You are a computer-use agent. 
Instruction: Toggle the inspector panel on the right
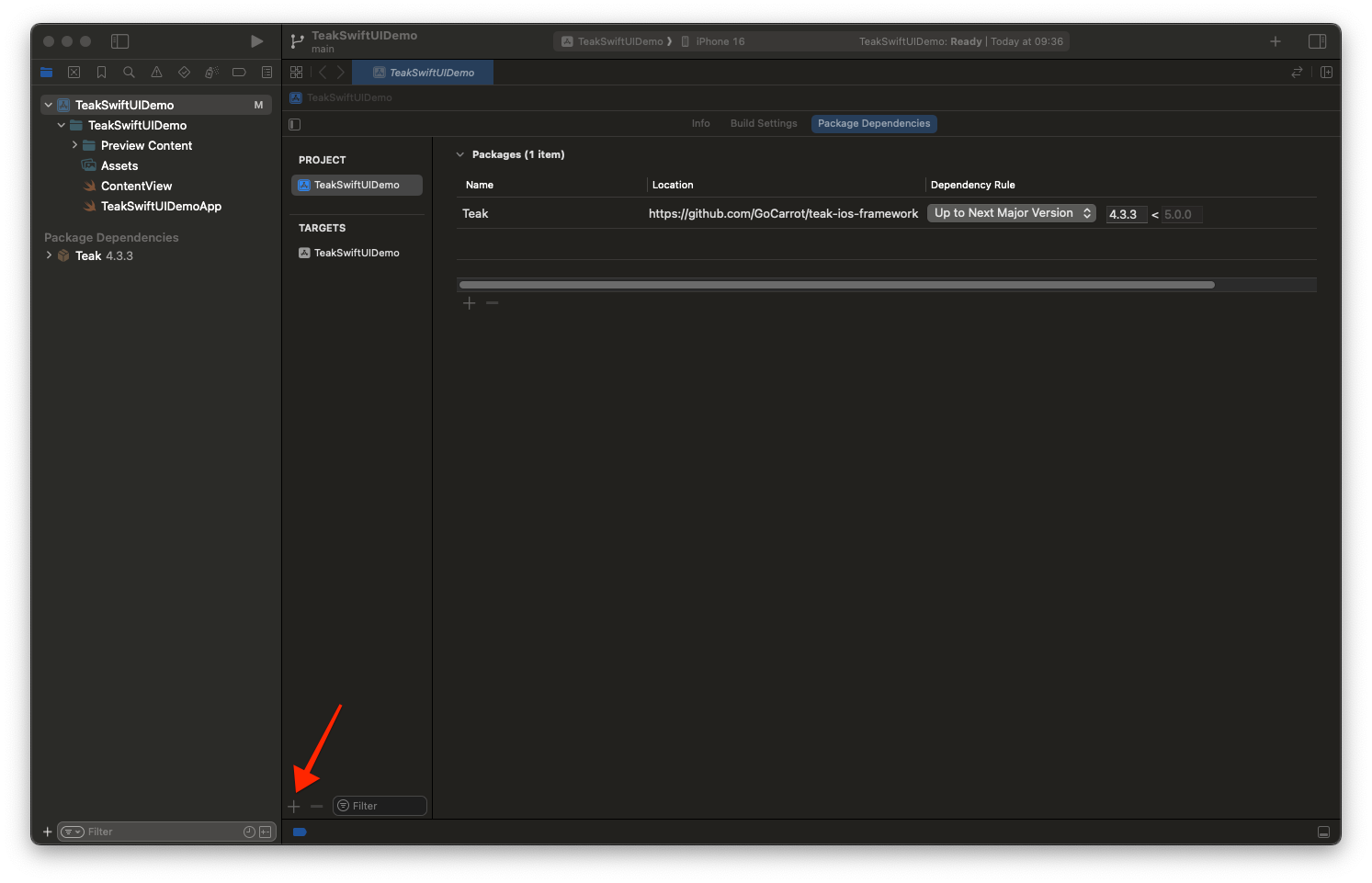1317,41
